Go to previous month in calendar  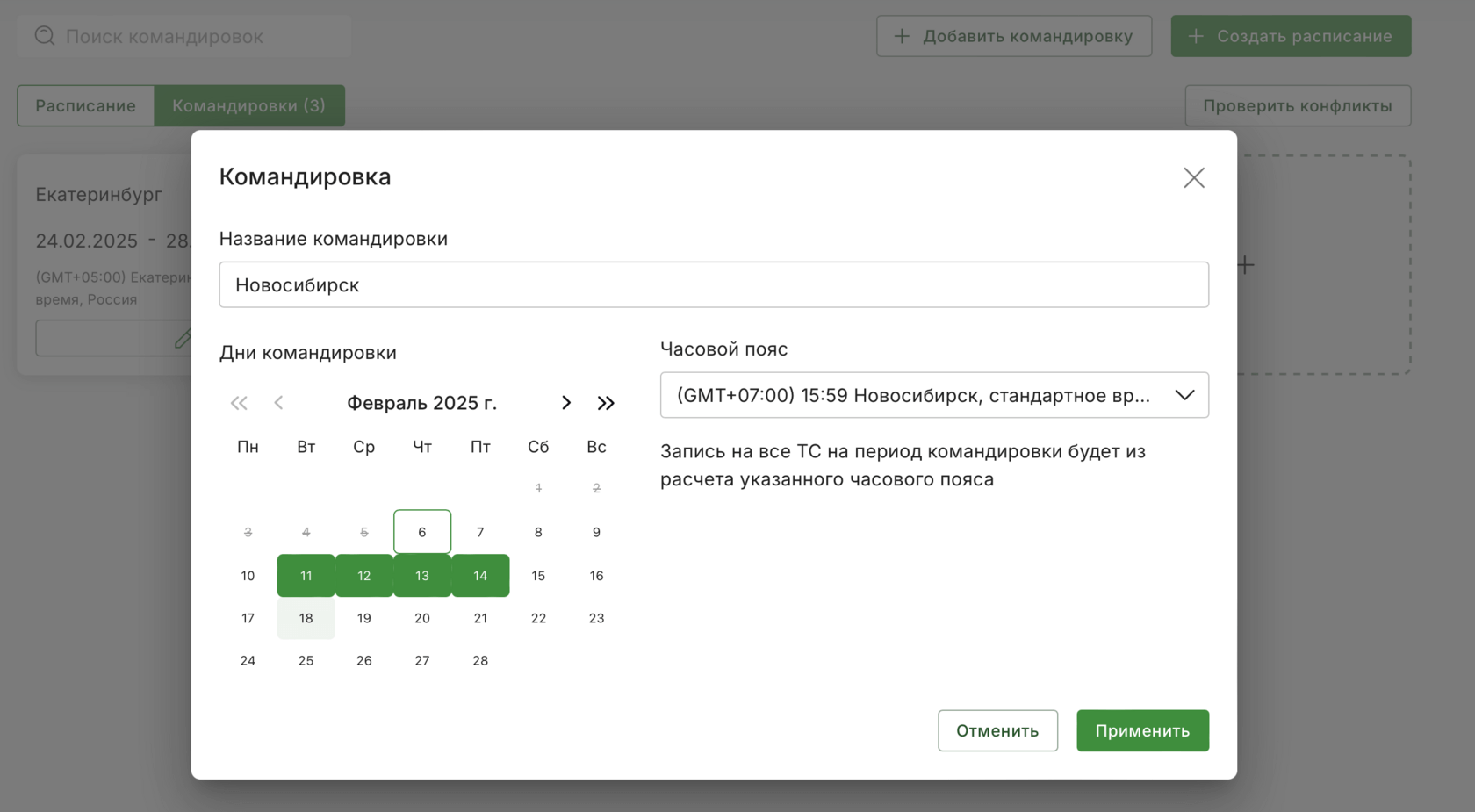pyautogui.click(x=278, y=403)
